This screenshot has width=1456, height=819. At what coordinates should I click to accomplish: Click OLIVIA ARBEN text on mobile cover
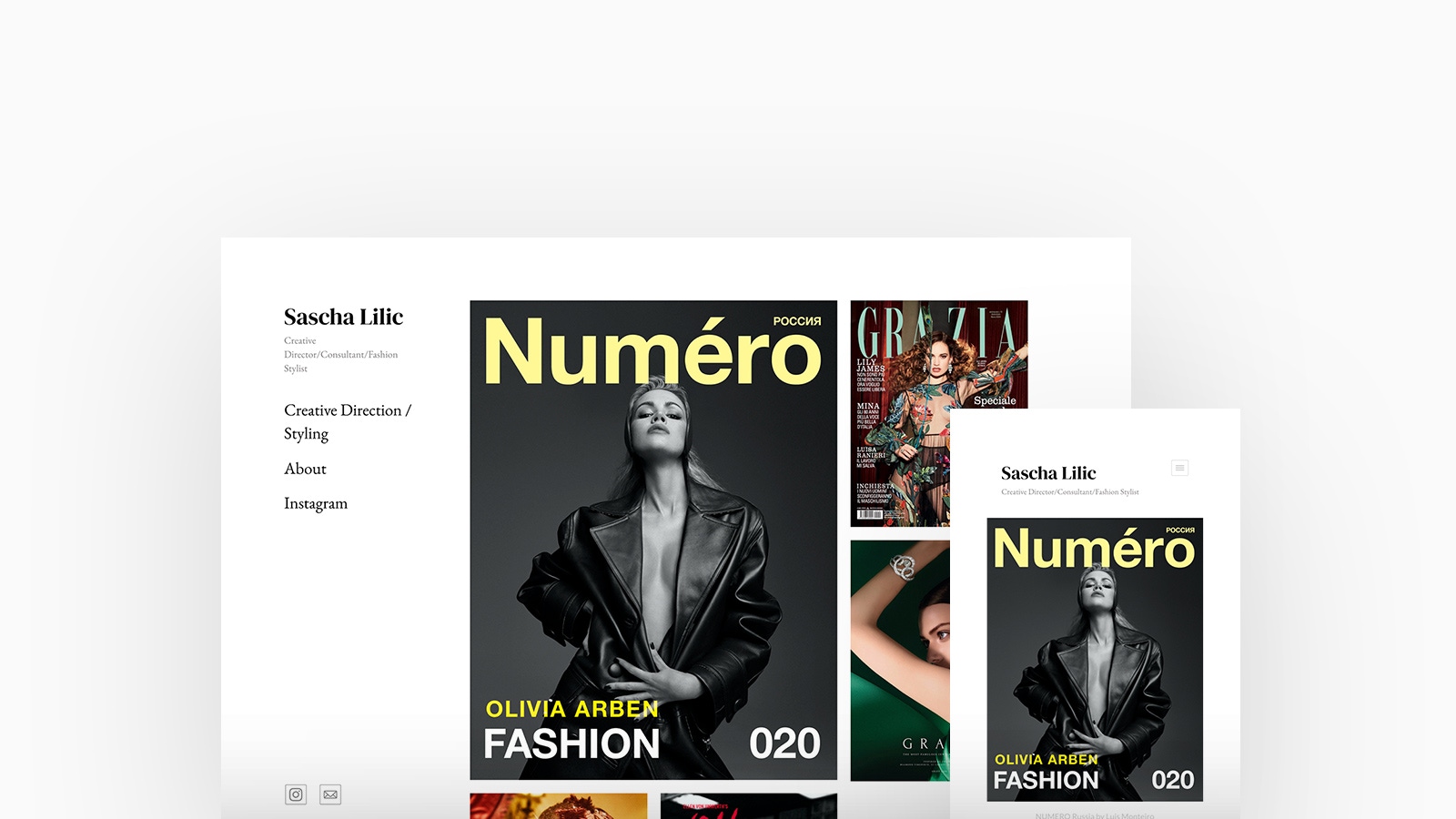coord(1046,759)
